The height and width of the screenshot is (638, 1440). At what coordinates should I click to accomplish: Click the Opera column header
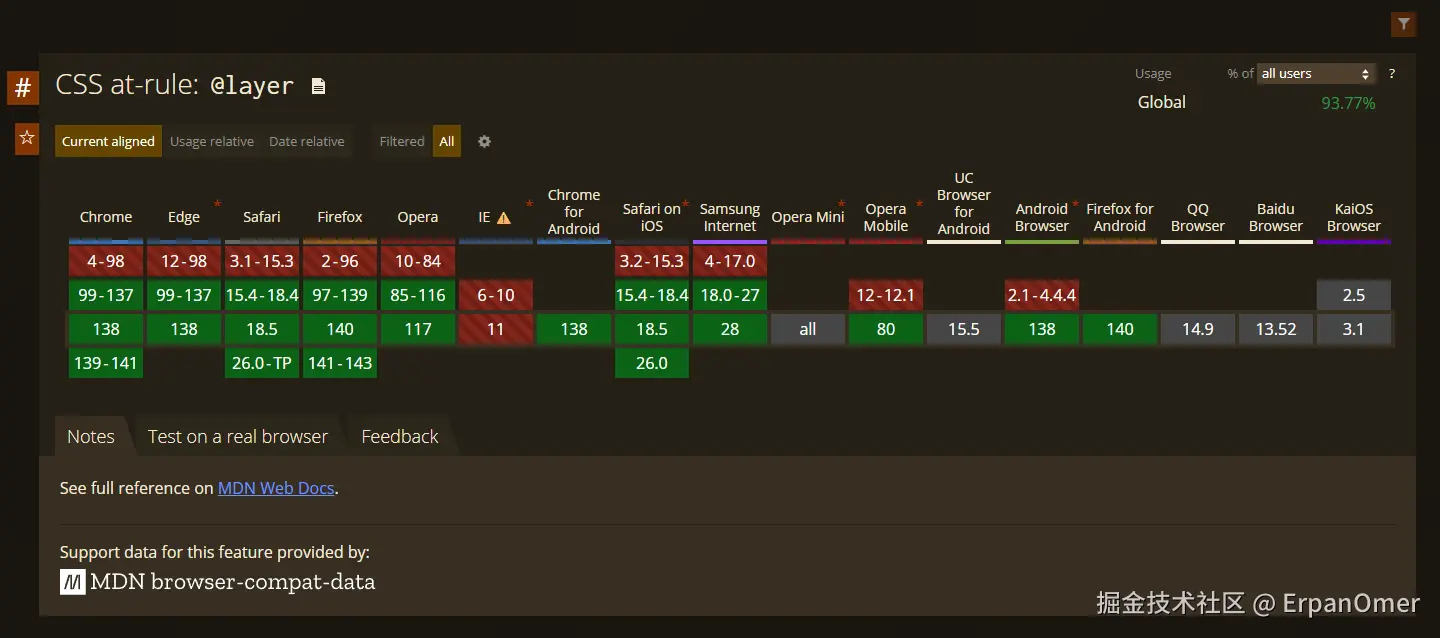pos(418,217)
